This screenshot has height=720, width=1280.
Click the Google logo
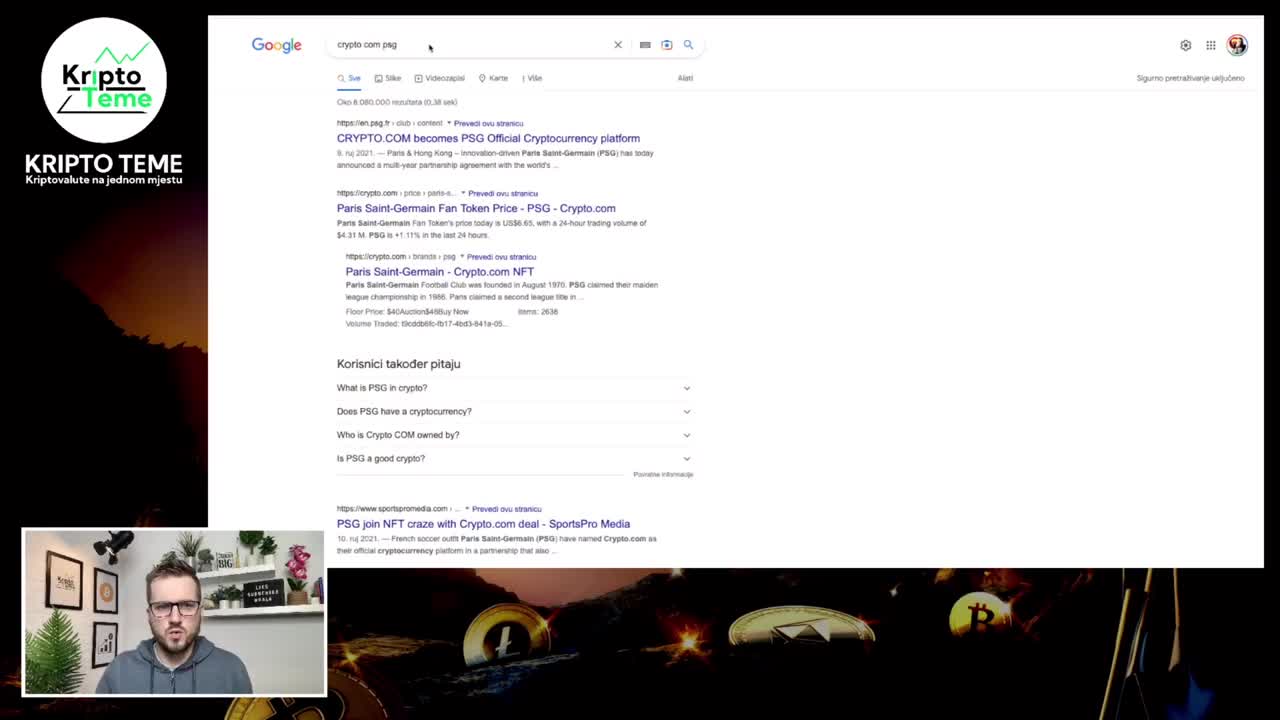[276, 45]
